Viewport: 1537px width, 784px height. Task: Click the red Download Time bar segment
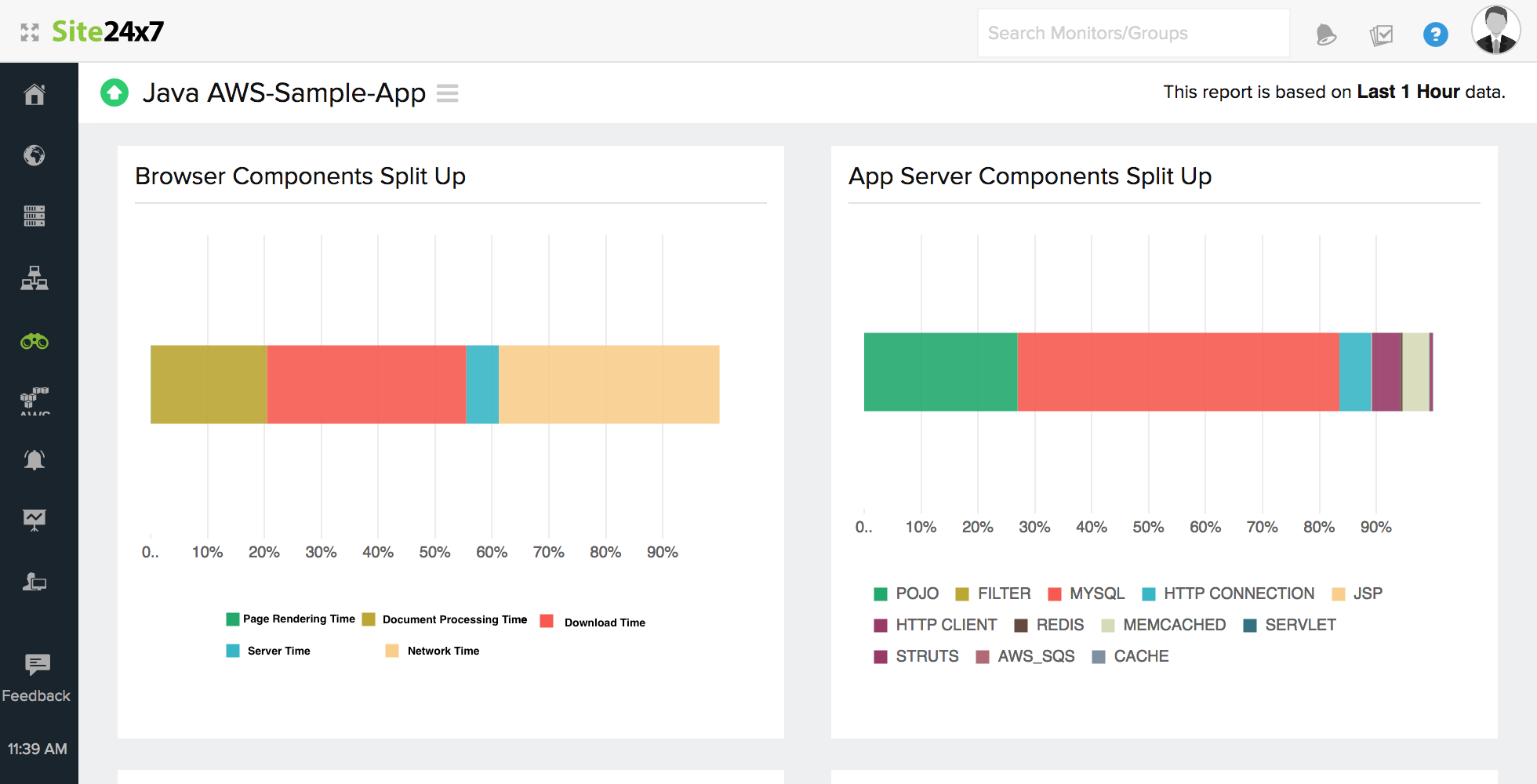pyautogui.click(x=366, y=384)
